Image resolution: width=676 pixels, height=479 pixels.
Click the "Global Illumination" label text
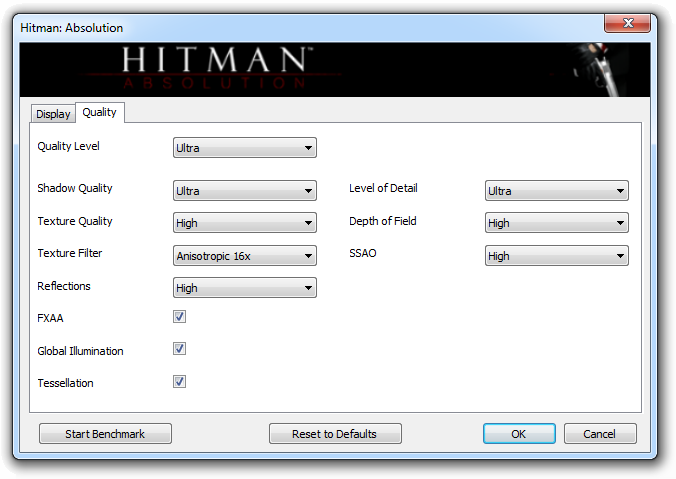(80, 351)
